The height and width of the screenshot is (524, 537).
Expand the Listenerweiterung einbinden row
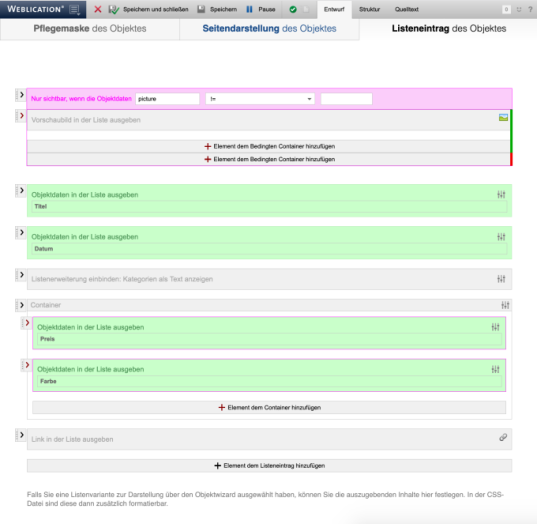(x=21, y=275)
